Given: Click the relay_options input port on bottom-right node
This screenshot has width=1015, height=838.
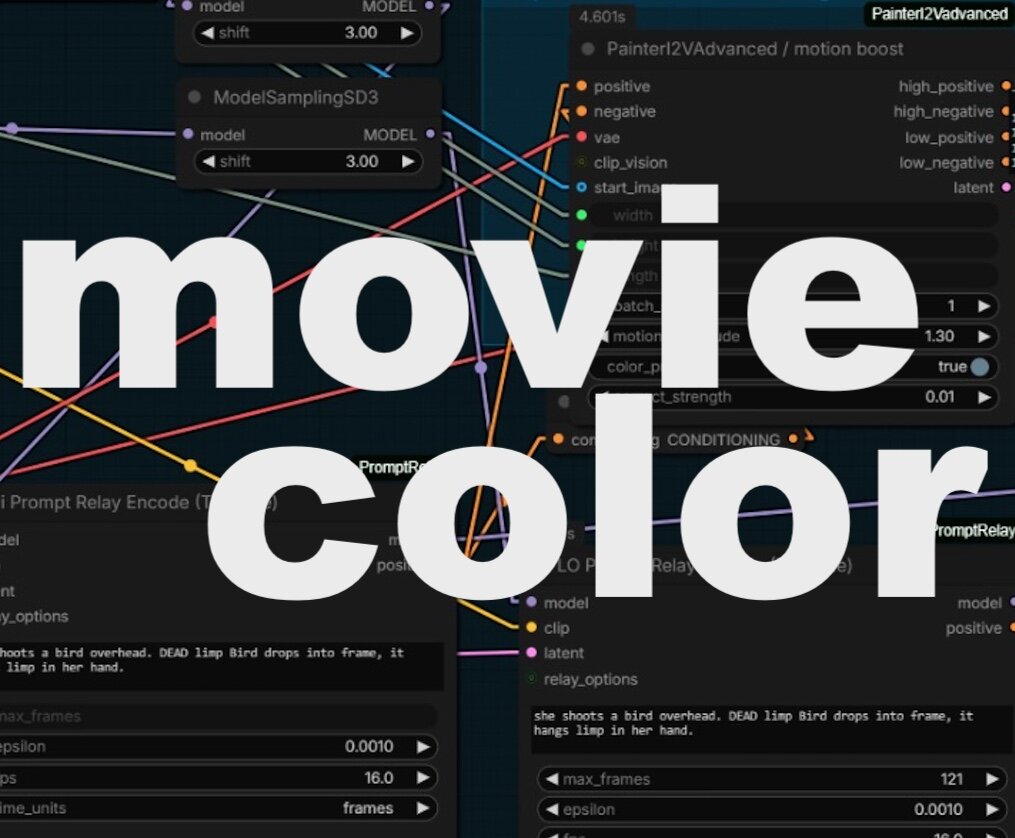Looking at the screenshot, I should coord(531,679).
